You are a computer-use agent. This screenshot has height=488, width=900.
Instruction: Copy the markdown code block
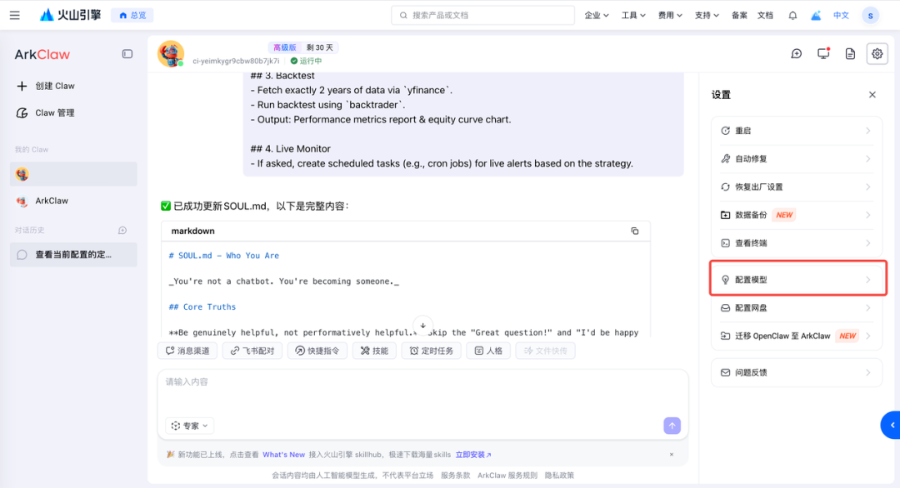[635, 231]
